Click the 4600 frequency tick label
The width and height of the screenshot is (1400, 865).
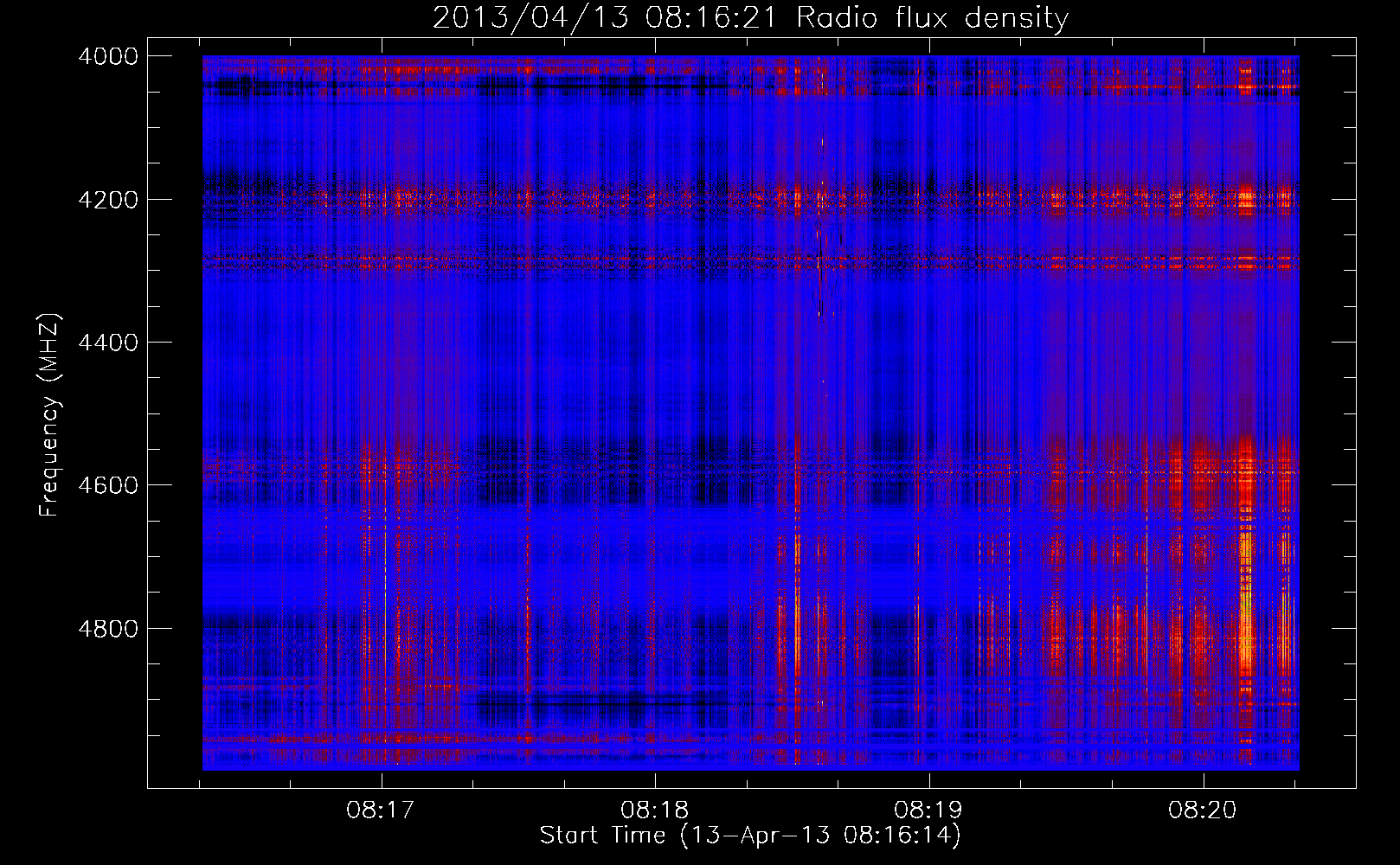[108, 485]
